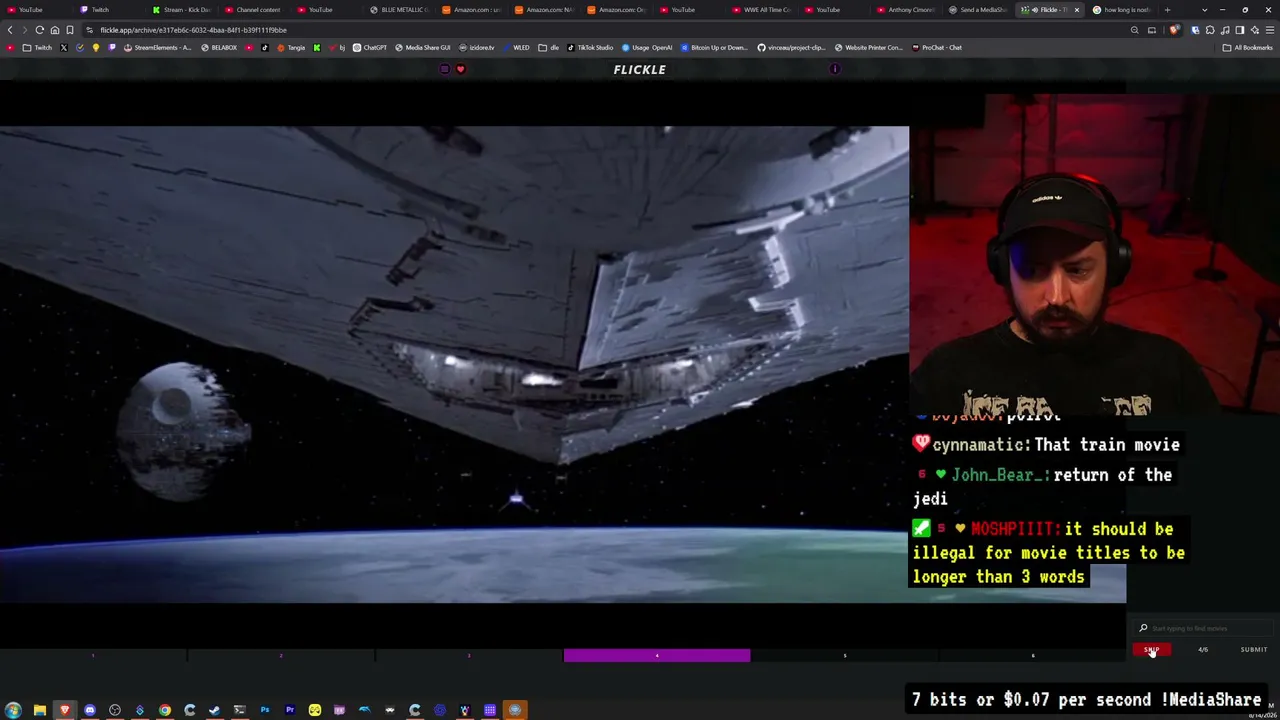This screenshot has width=1280, height=720.
Task: Bookmark this page using the bookmark icon
Action: click(x=70, y=30)
